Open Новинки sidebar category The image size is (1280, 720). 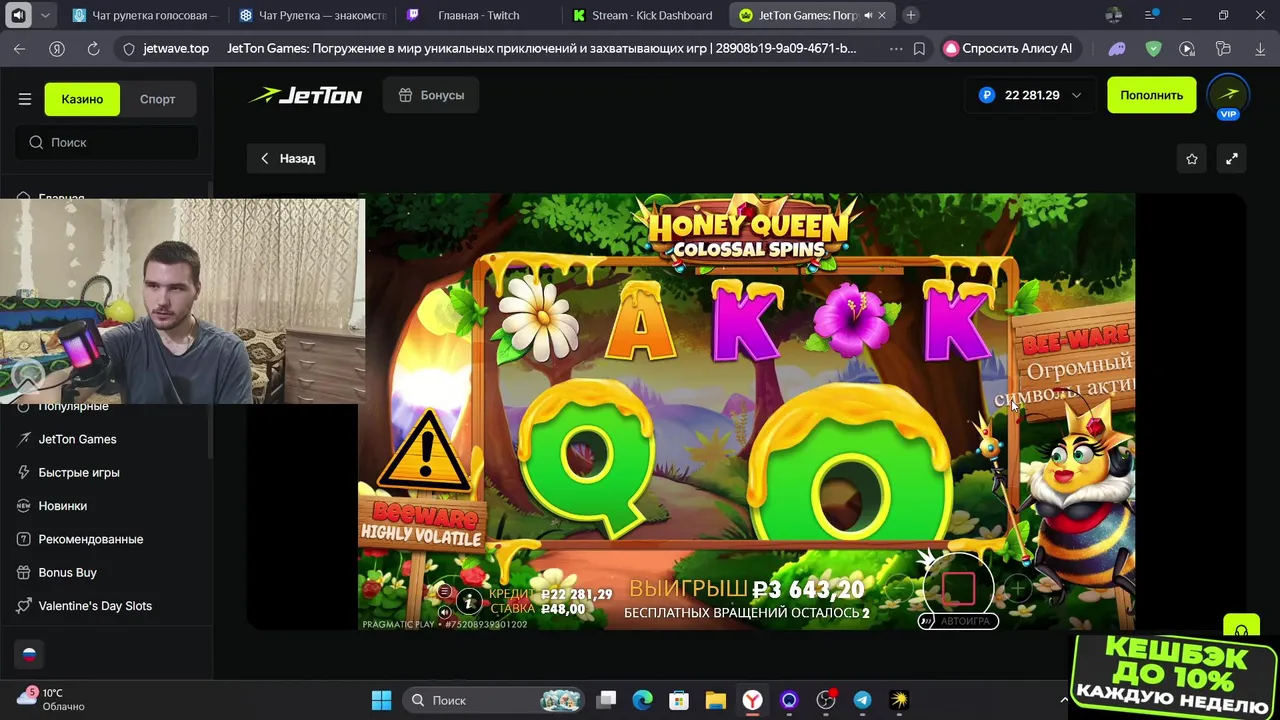tap(62, 506)
